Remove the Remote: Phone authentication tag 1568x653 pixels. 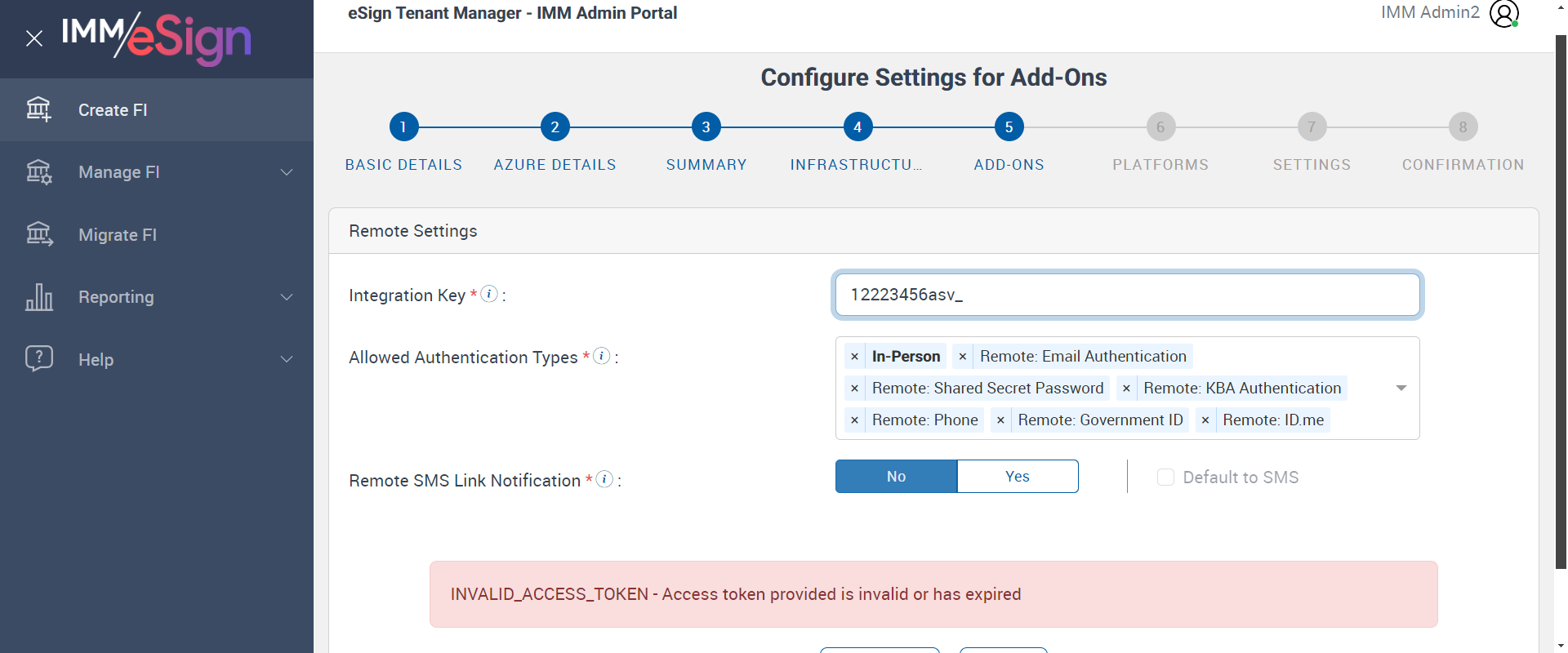pyautogui.click(x=854, y=420)
